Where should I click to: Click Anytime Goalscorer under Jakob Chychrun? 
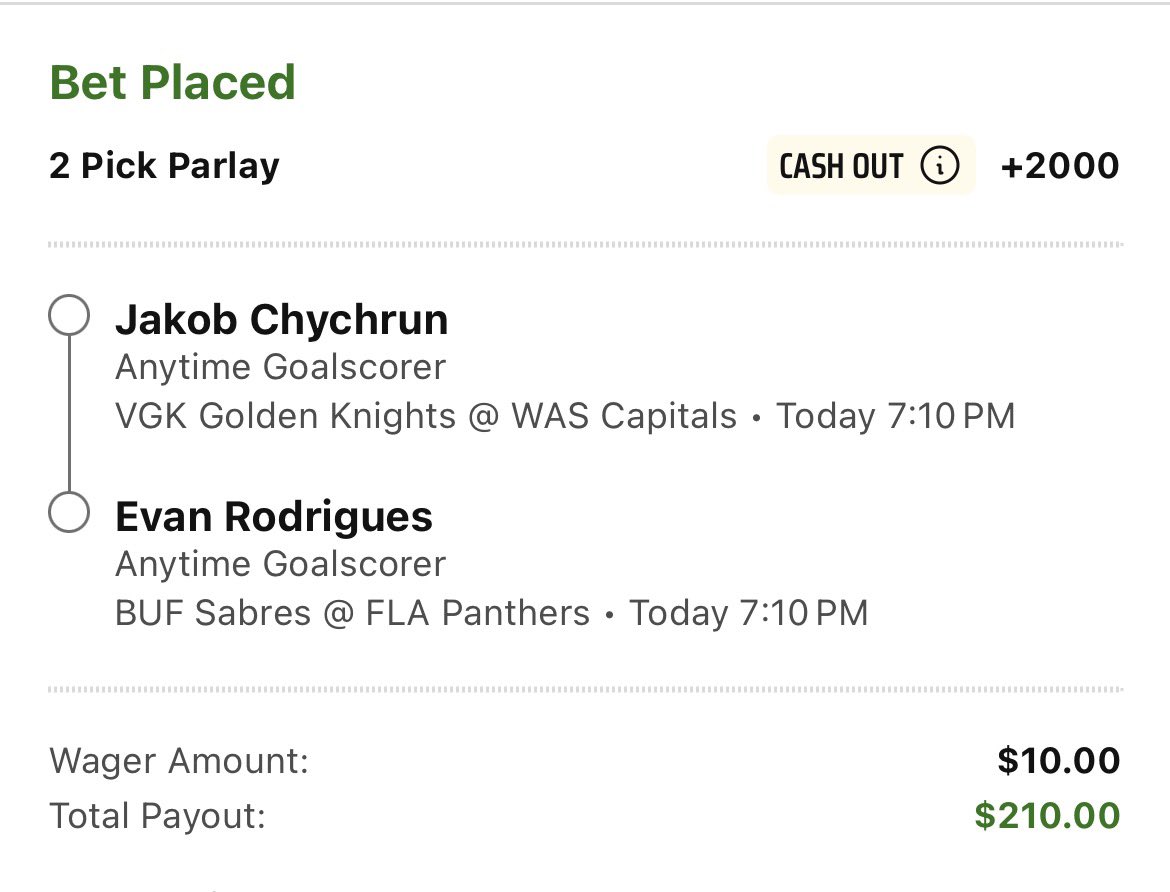click(280, 368)
